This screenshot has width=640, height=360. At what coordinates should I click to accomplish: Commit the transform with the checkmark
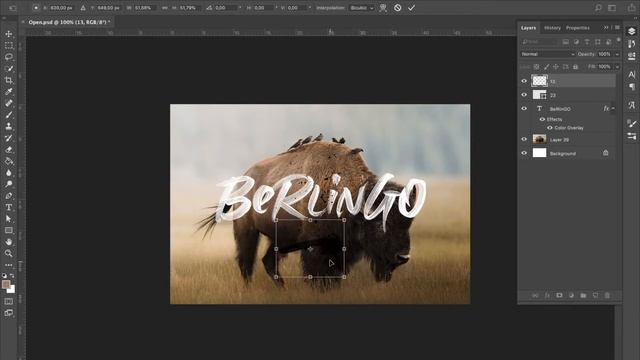tap(411, 8)
